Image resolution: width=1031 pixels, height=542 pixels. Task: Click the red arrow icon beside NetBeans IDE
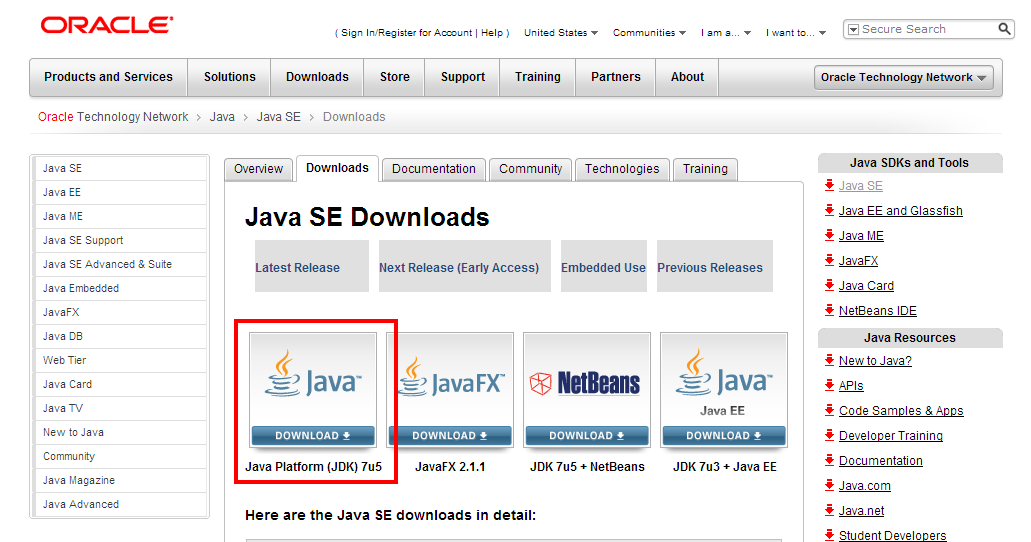pyautogui.click(x=829, y=310)
